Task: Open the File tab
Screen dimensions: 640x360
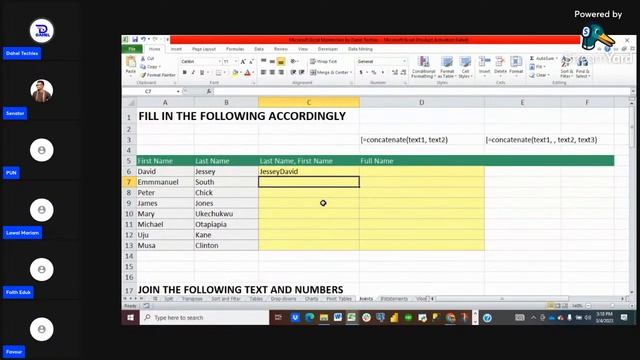Action: click(132, 49)
